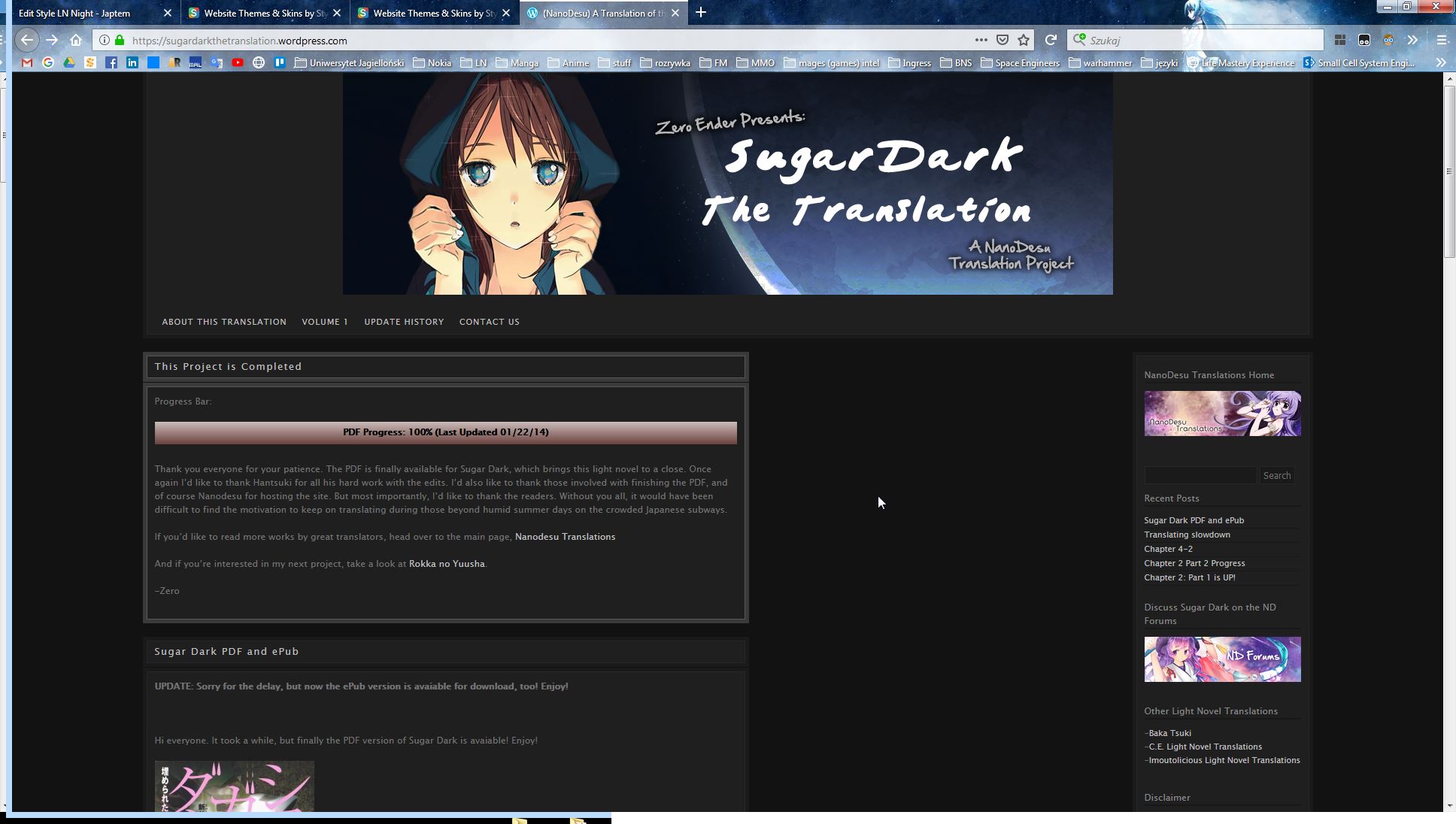This screenshot has height=824, width=1456.
Task: Open the Volume 1 menu item
Action: (325, 322)
